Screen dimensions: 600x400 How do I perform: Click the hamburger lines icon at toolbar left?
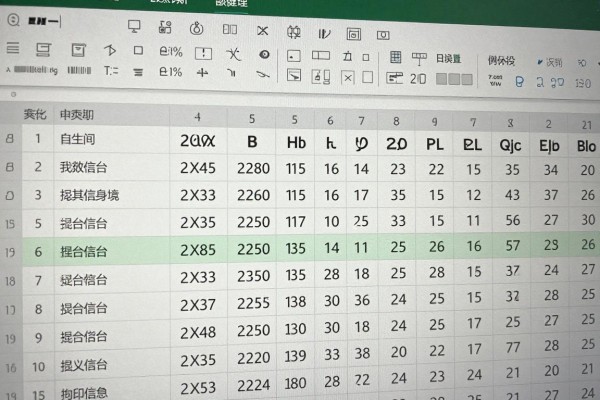[13, 48]
